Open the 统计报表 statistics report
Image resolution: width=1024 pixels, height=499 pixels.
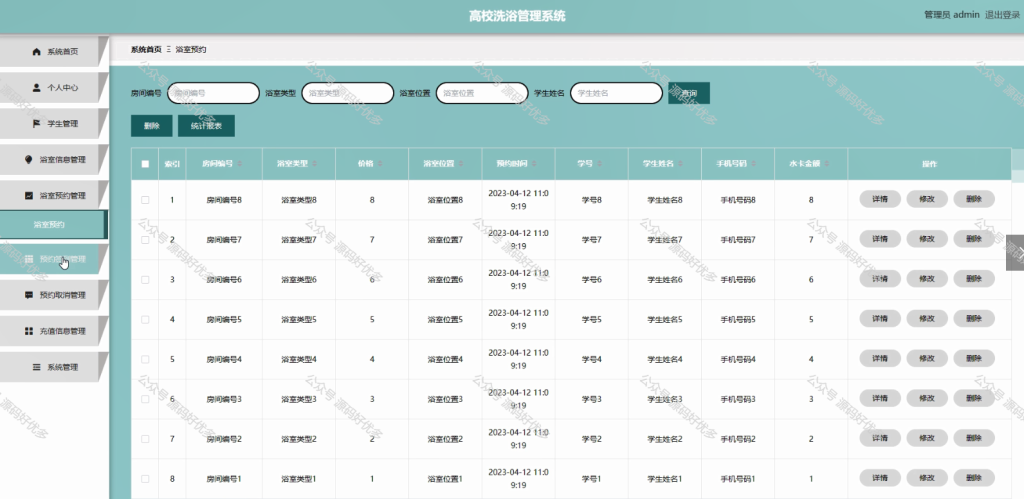206,126
